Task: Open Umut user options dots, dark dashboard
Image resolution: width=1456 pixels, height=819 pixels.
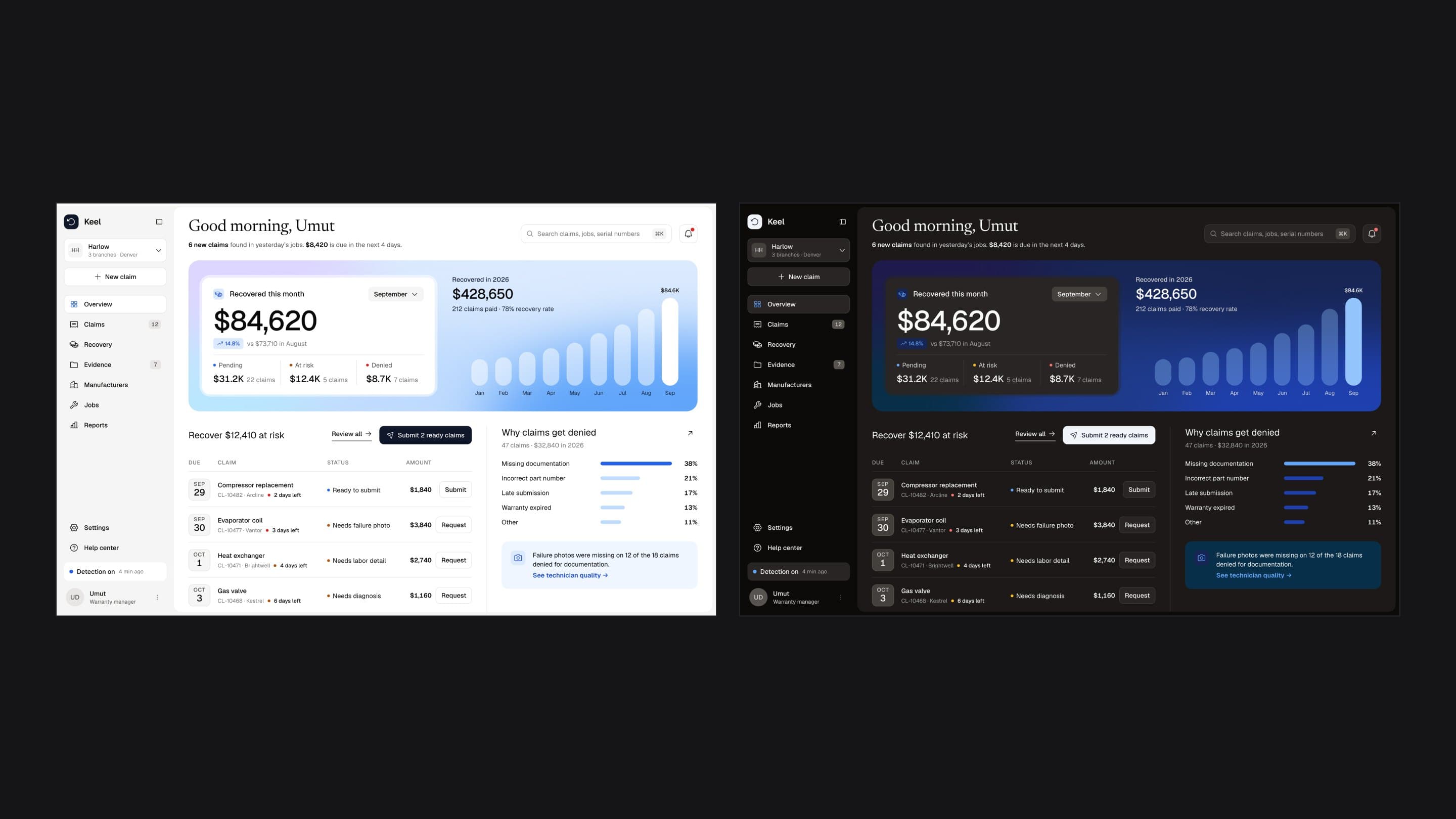Action: pos(840,597)
